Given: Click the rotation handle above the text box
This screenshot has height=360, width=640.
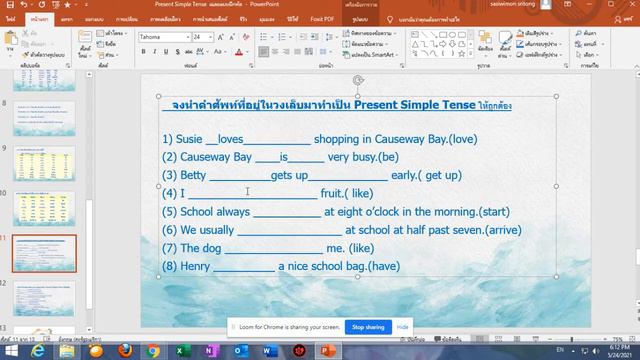Looking at the screenshot, I should (358, 80).
